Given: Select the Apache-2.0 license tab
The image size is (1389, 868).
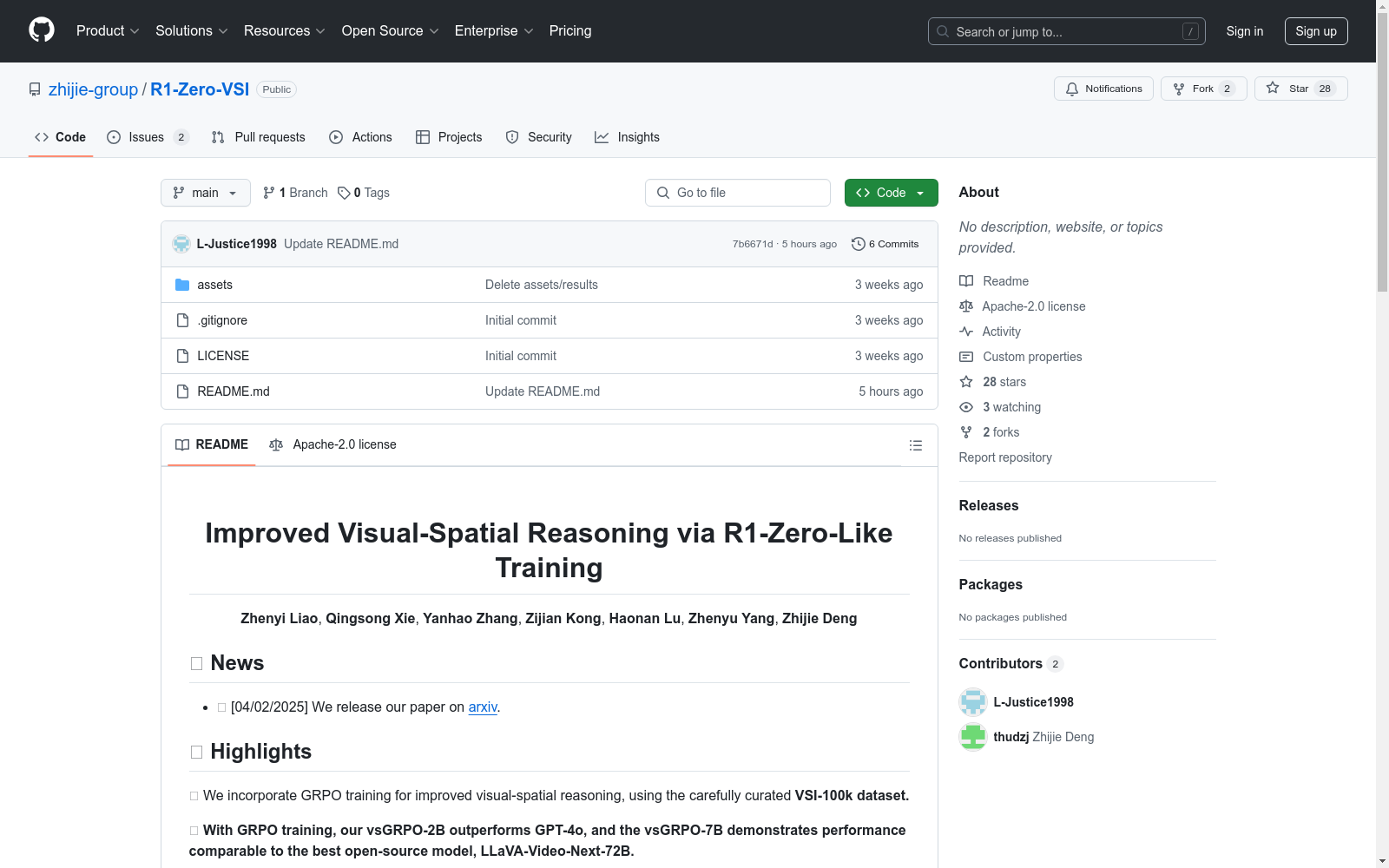Looking at the screenshot, I should (x=332, y=444).
